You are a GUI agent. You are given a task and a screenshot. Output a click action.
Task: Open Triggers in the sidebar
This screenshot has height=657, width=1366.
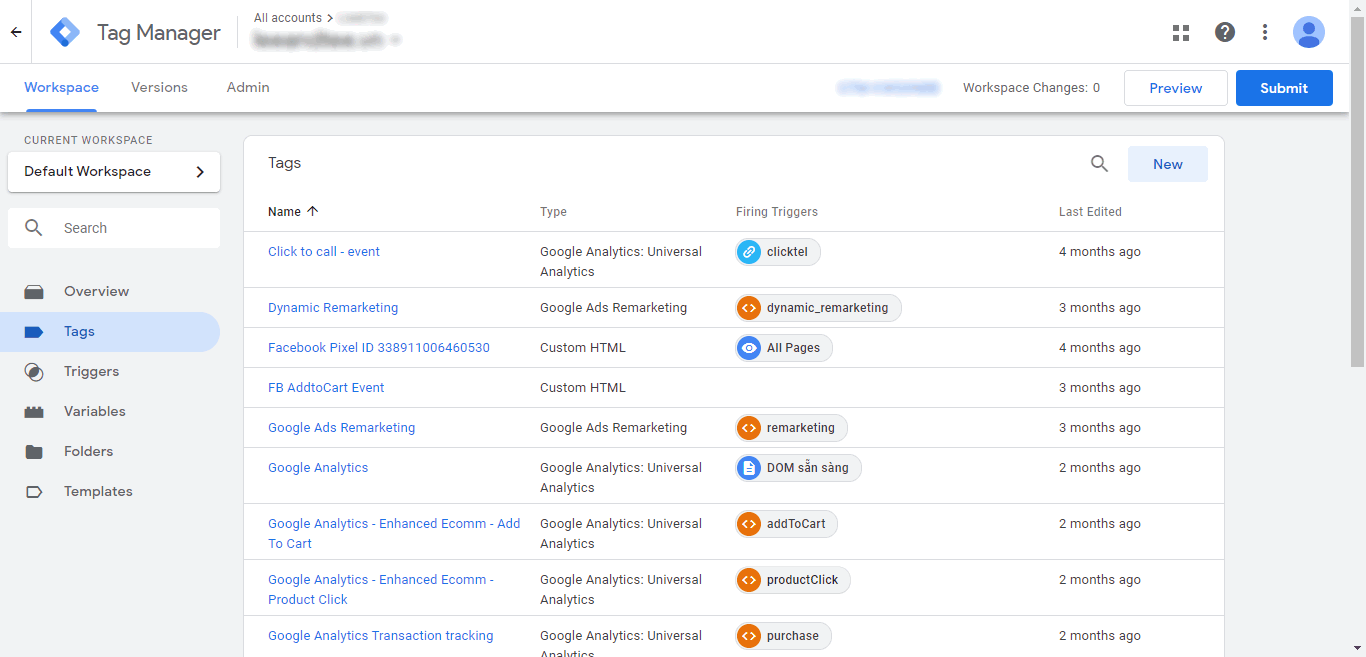[x=110, y=372]
